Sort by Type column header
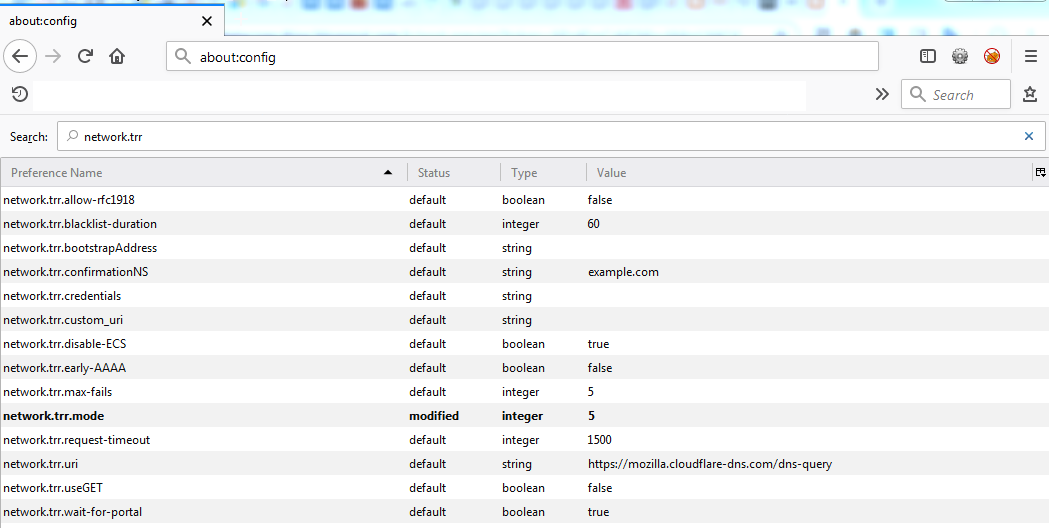 point(543,173)
